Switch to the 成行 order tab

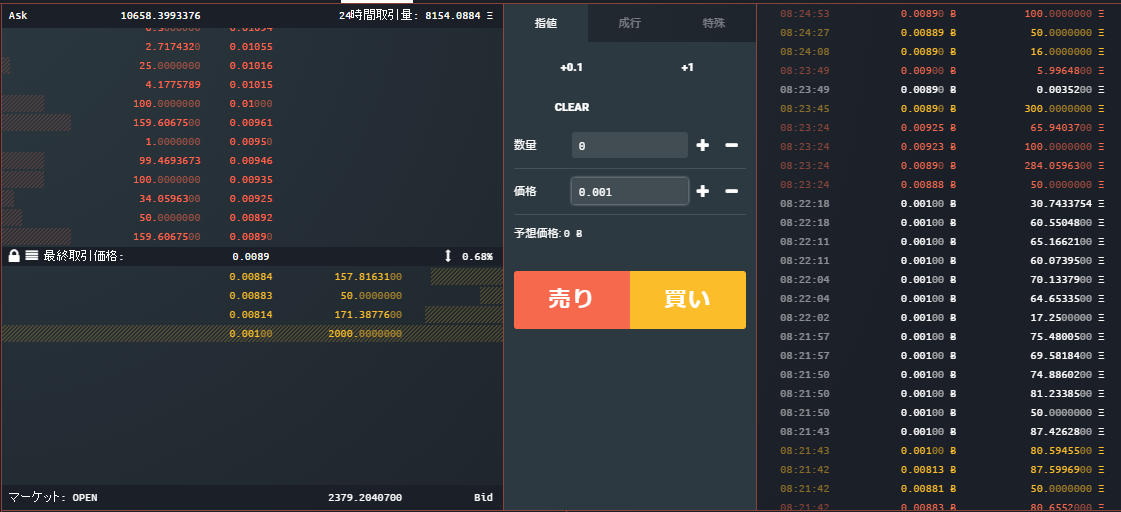(630, 23)
